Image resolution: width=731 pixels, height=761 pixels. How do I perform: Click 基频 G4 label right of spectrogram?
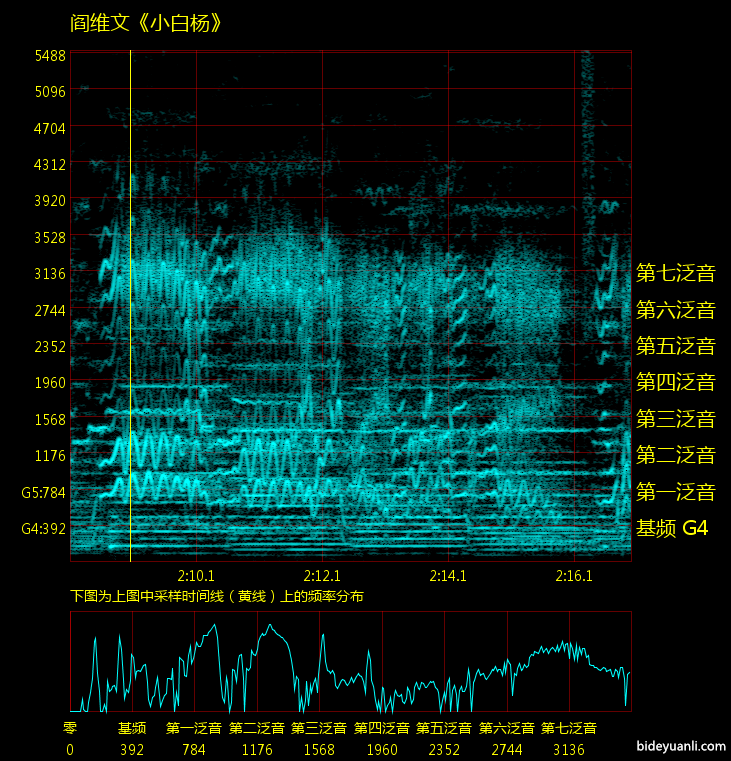(x=672, y=528)
